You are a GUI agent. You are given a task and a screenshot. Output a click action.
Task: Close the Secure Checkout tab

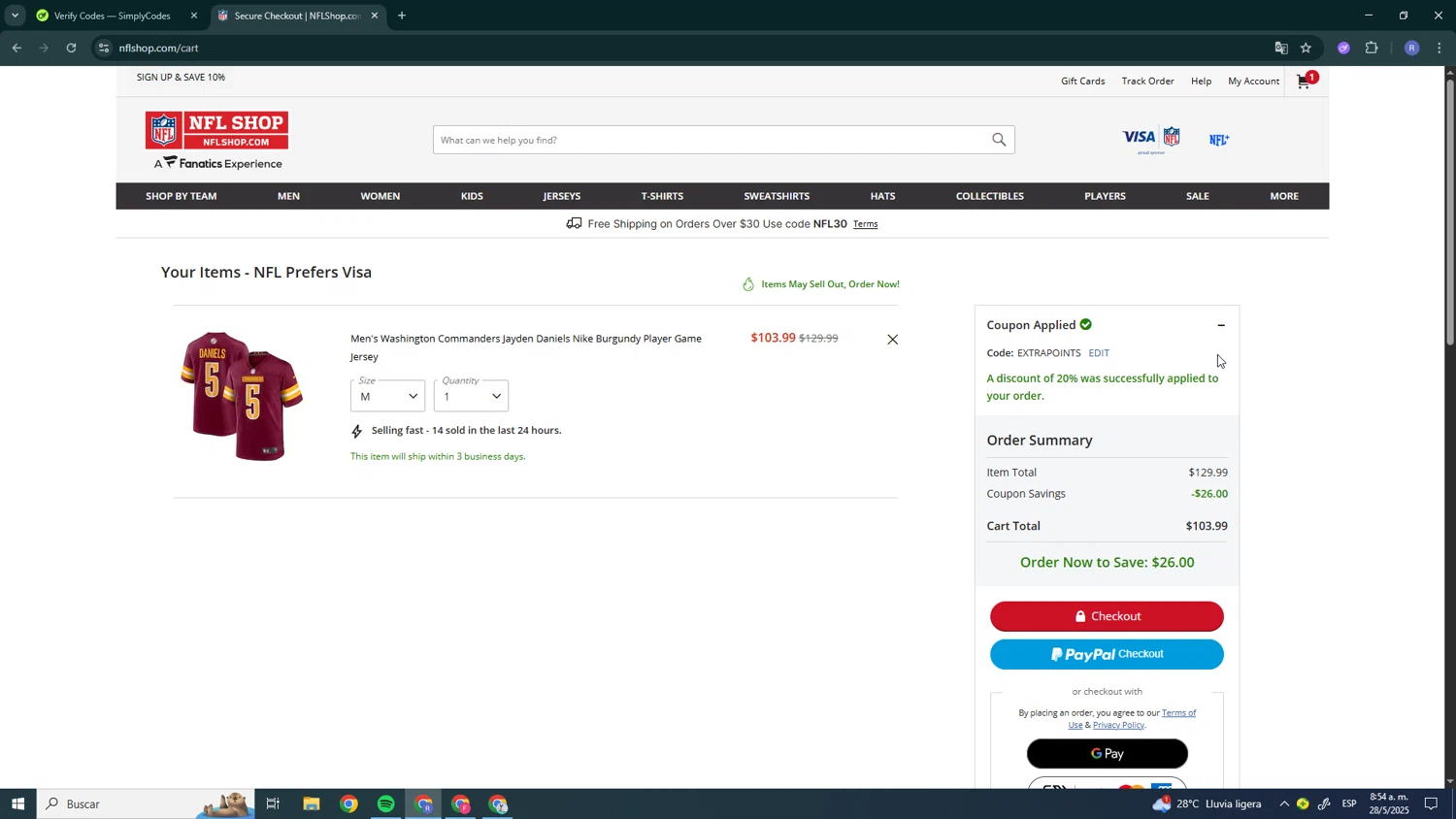click(375, 16)
